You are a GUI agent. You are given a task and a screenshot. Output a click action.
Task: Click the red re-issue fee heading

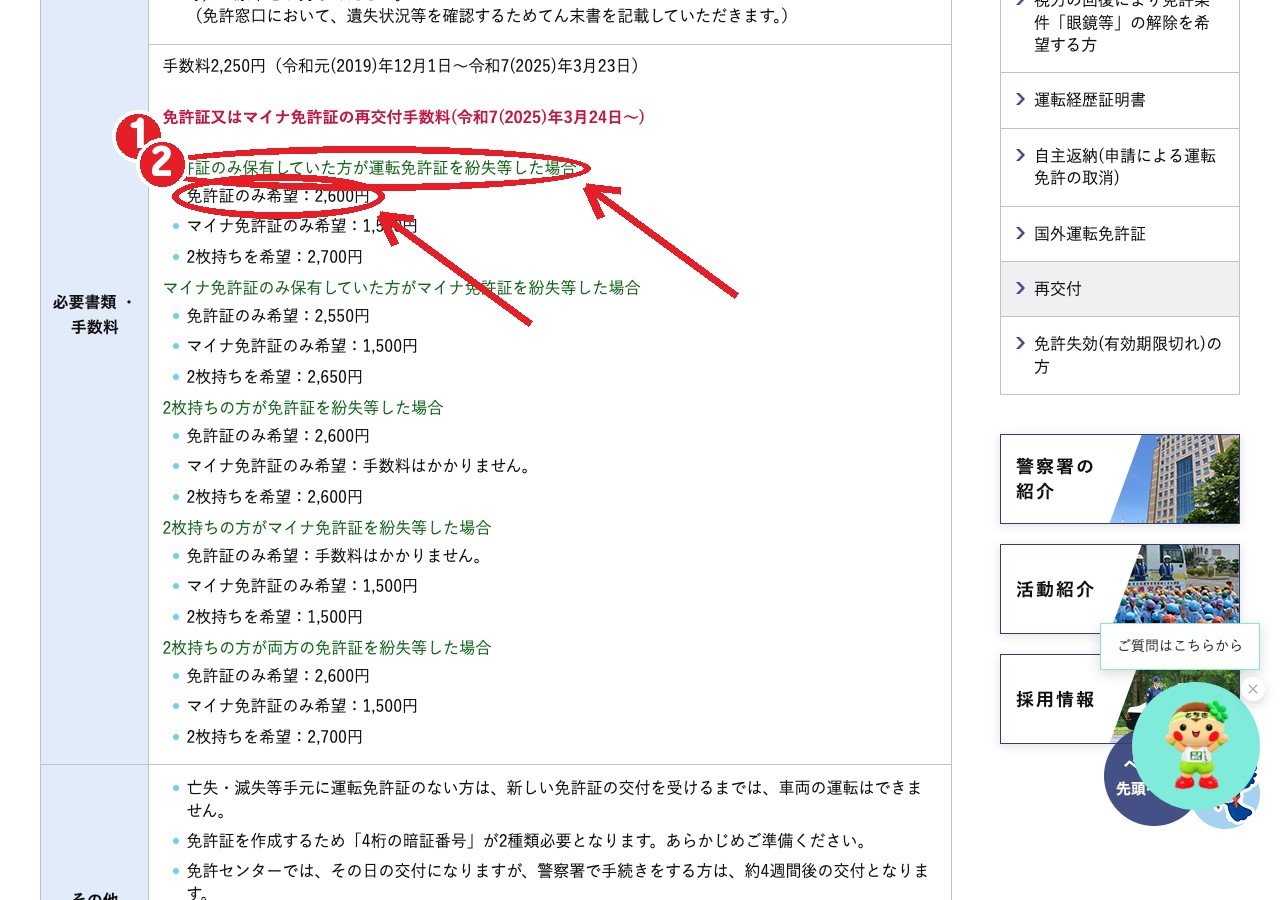[x=404, y=117]
